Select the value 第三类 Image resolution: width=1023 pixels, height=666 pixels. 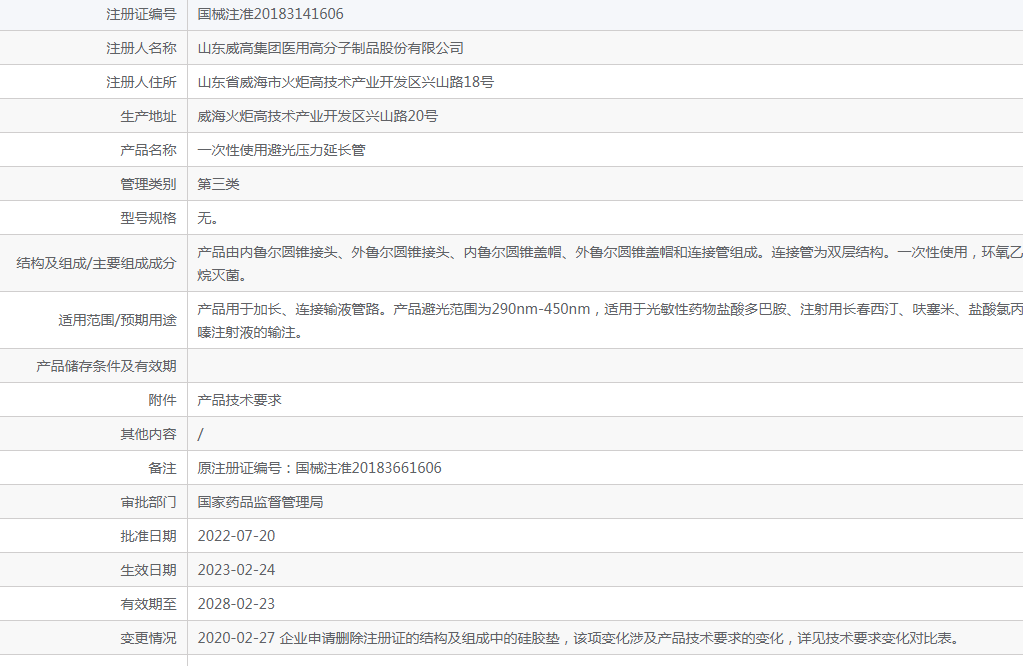[x=218, y=184]
